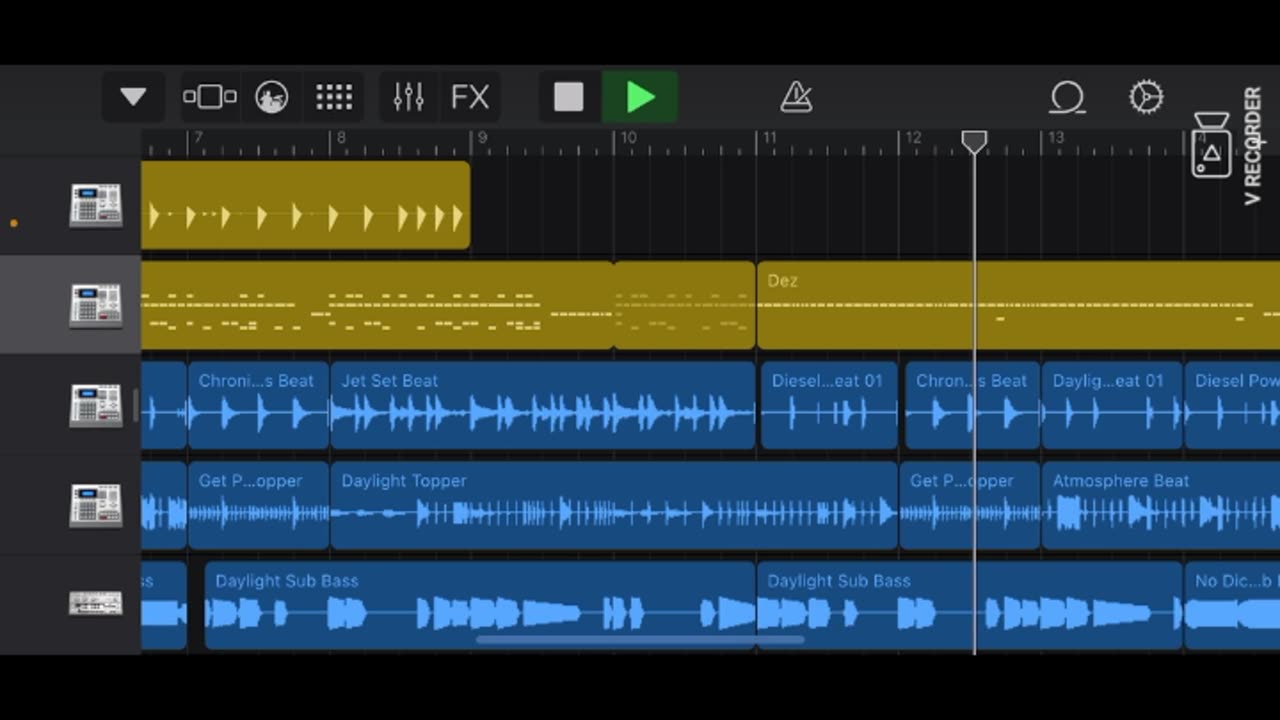Tap the V Recorder overlay icon
Screen dimensions: 1280x720
[1211, 145]
